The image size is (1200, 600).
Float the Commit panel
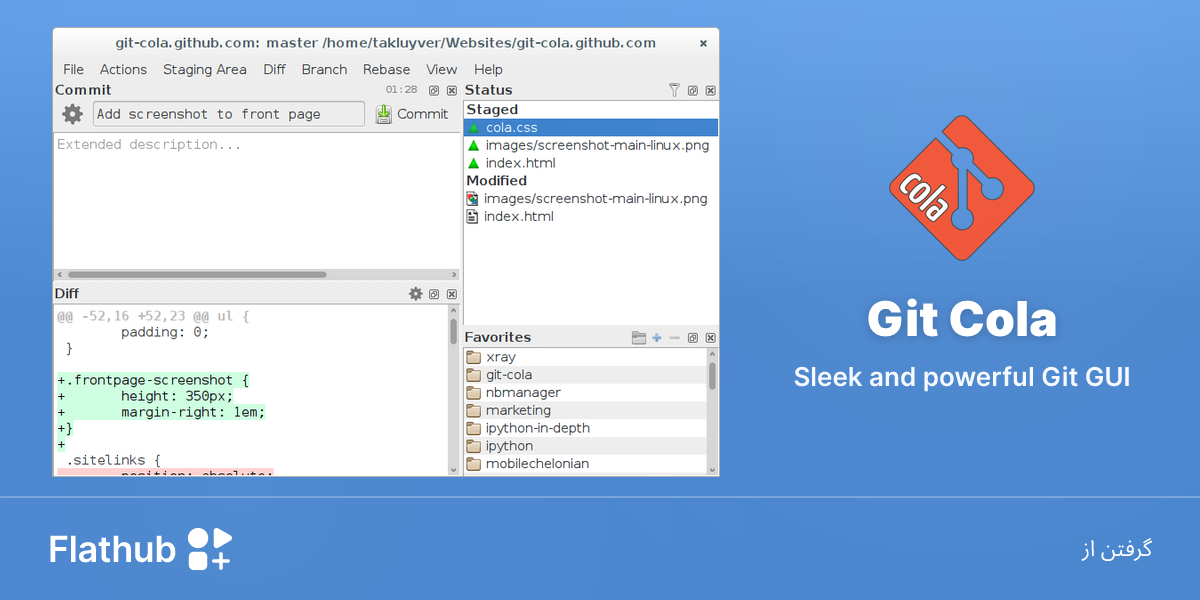434,90
